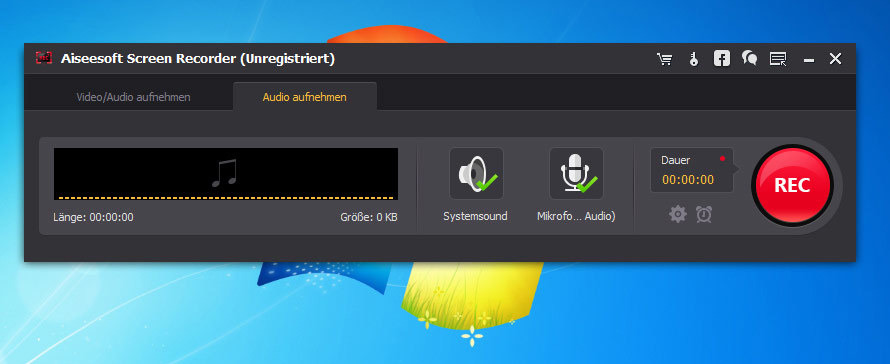Click the window title Aiseesoft Screen Recorder
The width and height of the screenshot is (890, 364).
(x=198, y=58)
